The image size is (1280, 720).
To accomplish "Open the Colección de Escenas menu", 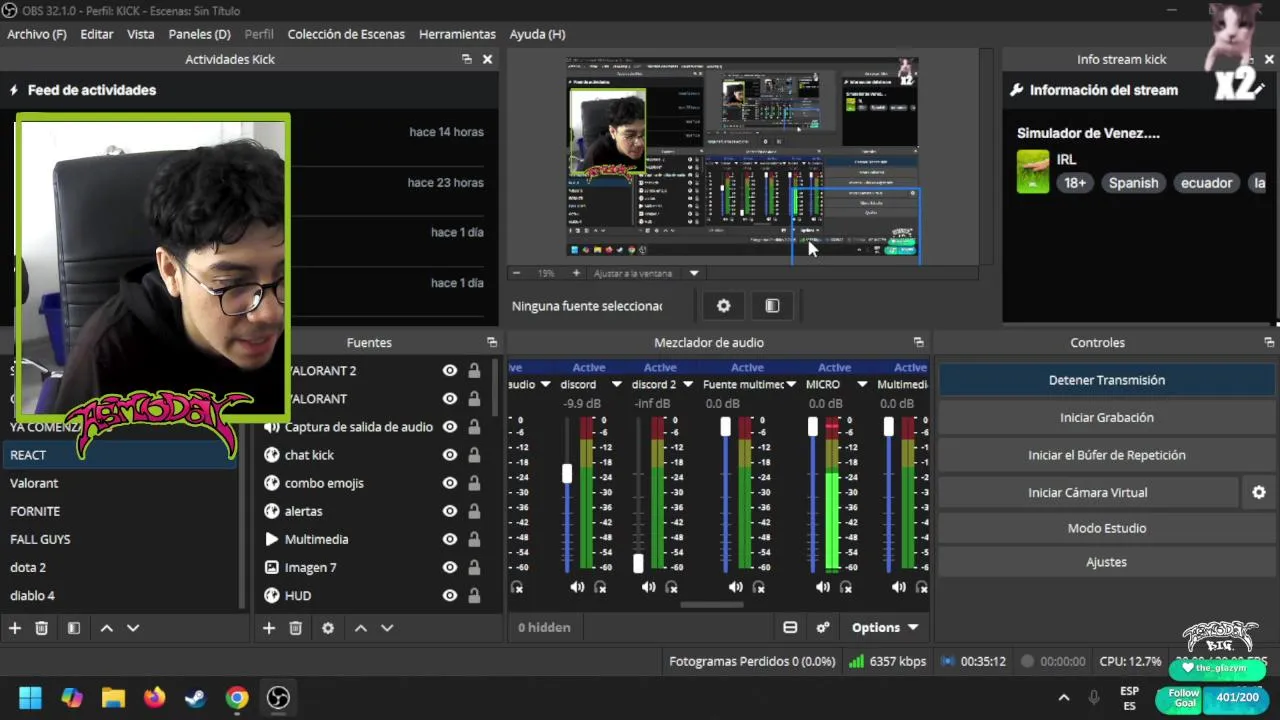I will coord(346,34).
